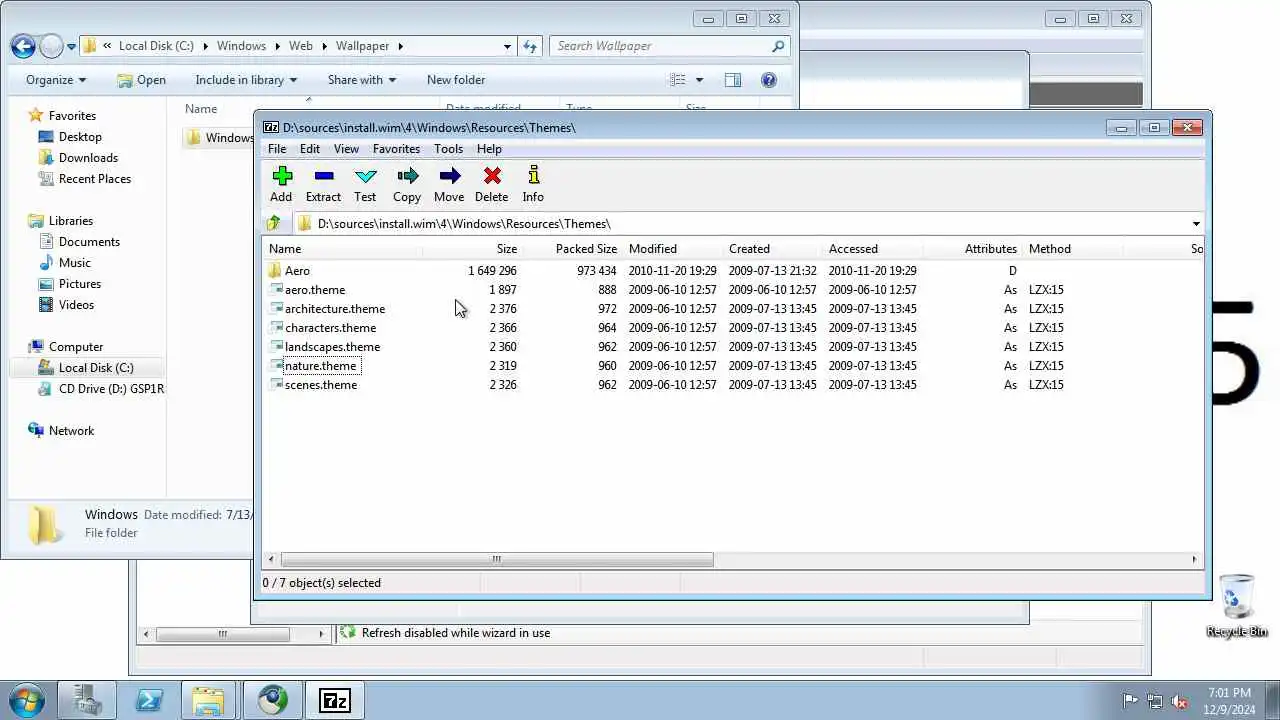
Task: Click the network tray icon
Action: pyautogui.click(x=1155, y=701)
